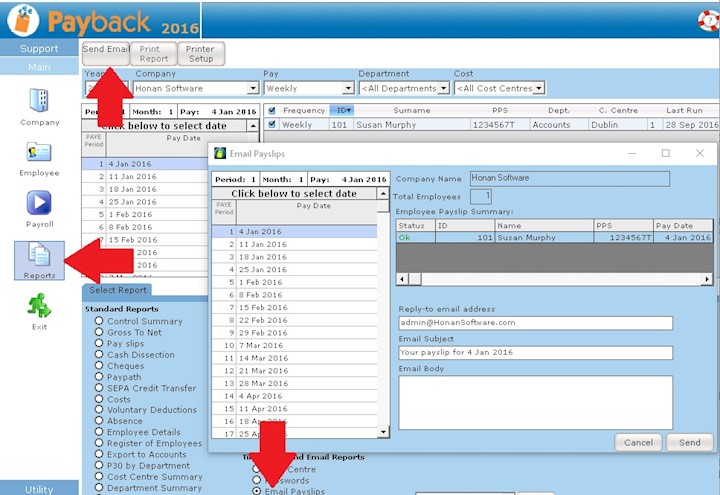720x495 pixels.
Task: Cancel the Email Payslips dialog
Action: (638, 442)
